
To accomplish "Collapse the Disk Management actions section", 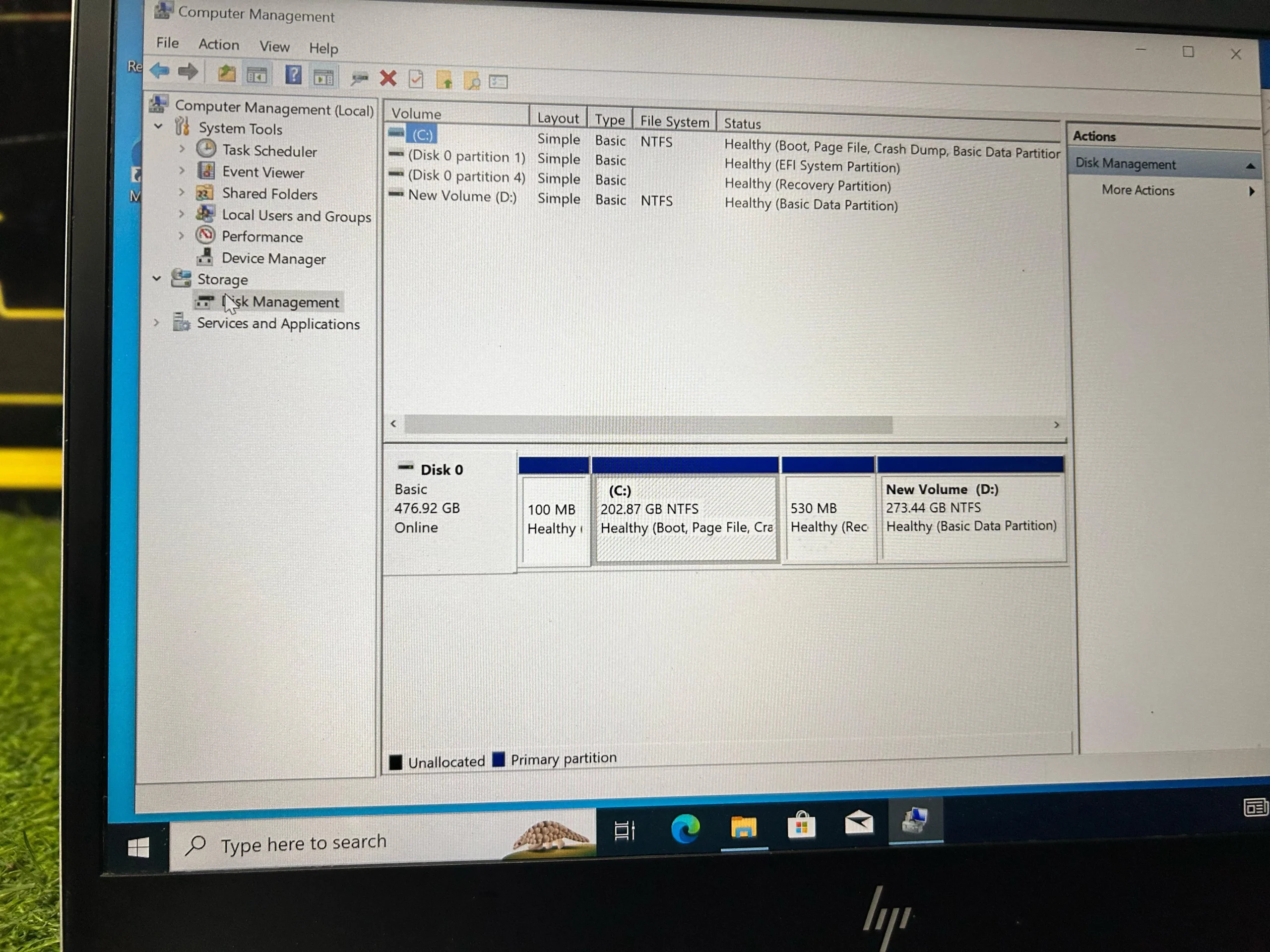I will (x=1250, y=166).
